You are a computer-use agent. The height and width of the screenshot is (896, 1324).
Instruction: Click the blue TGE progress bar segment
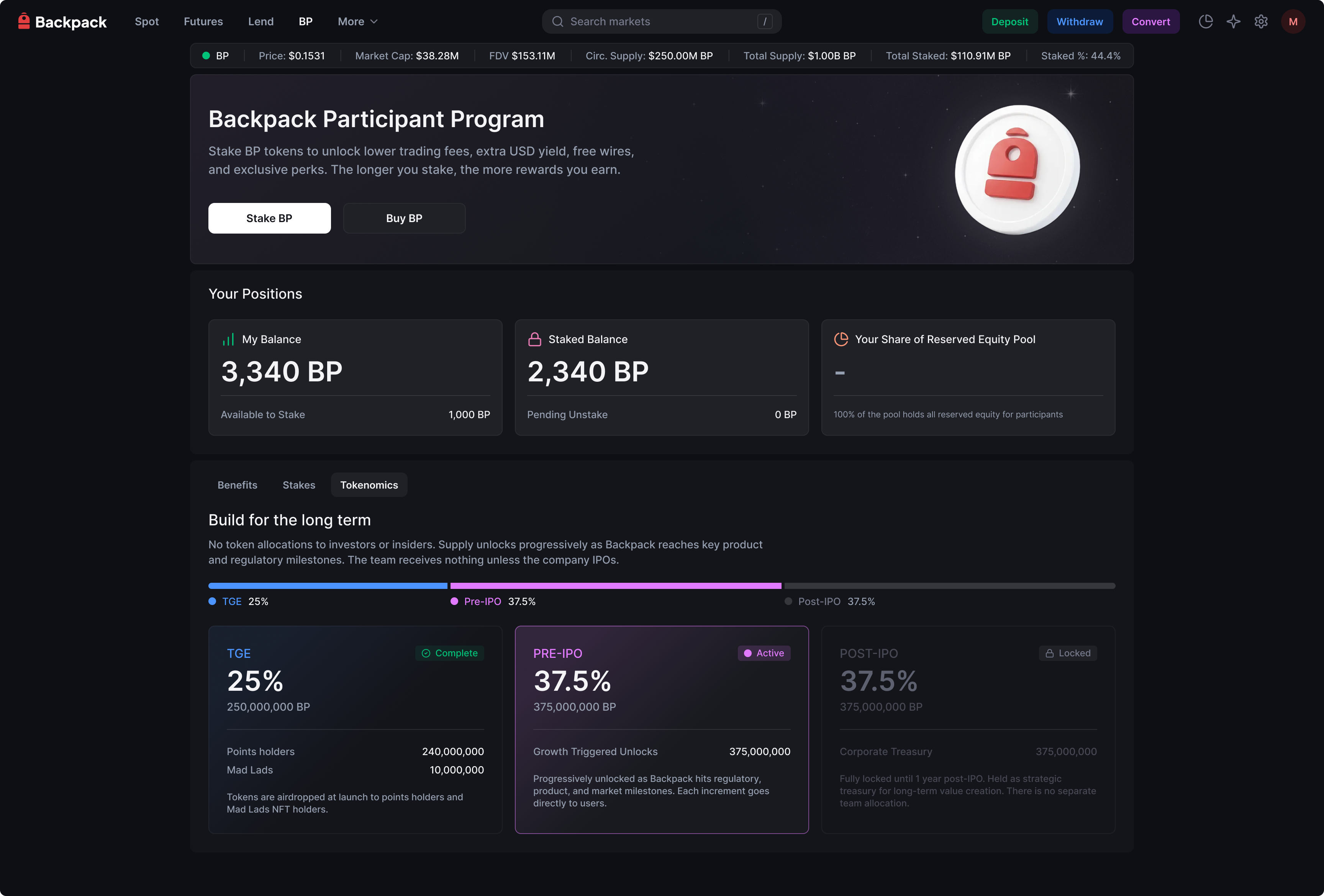(328, 586)
